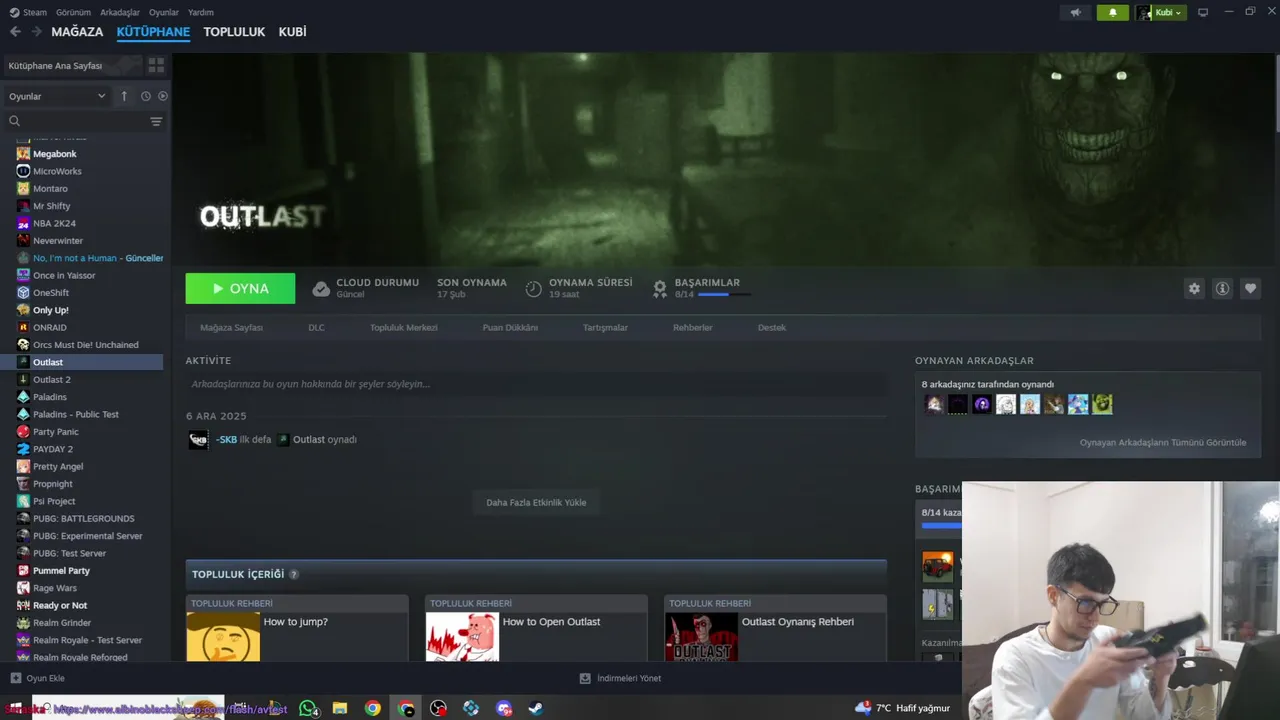Click the Başarımlar achievements badge icon
This screenshot has height=720, width=1280.
pyautogui.click(x=660, y=288)
